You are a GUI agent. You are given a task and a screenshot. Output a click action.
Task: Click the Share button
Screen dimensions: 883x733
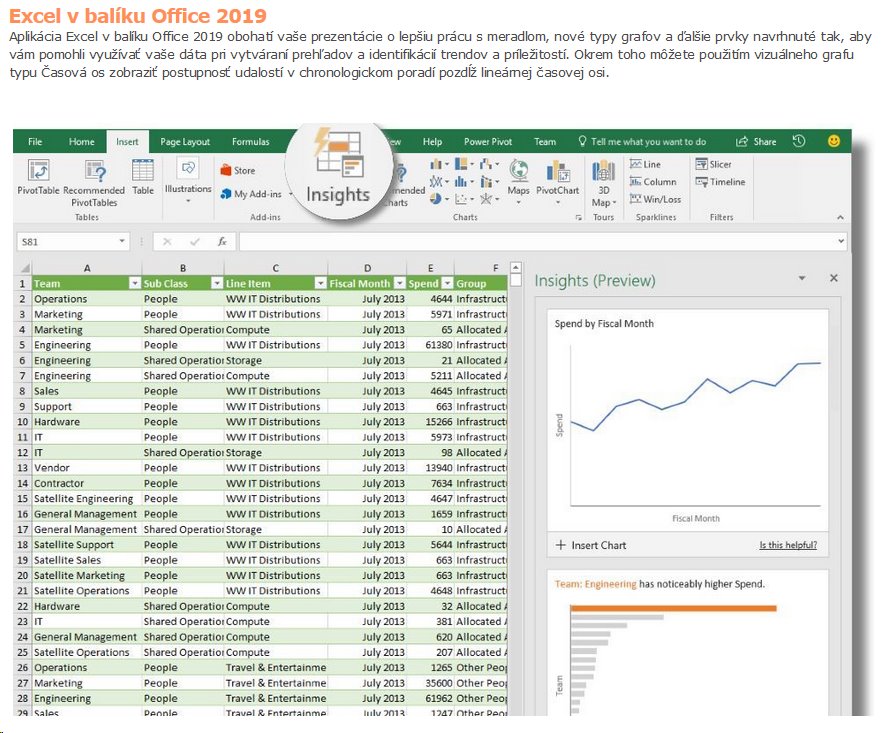coord(756,142)
